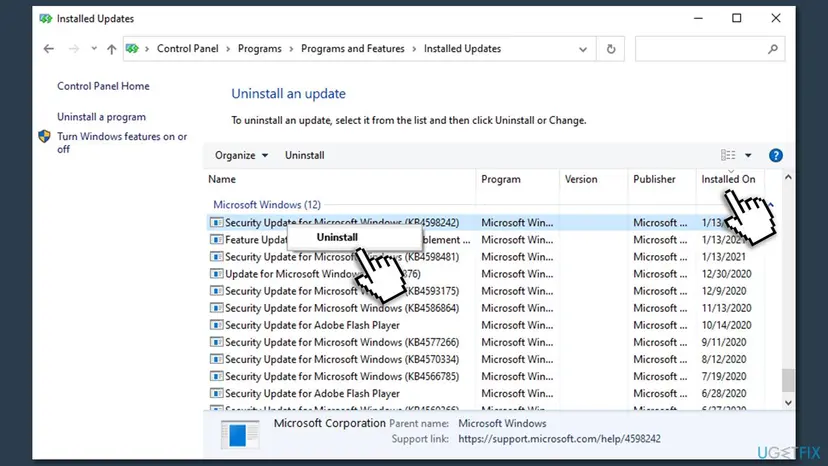Click the icon of the 12/30/2020 update row

pyautogui.click(x=217, y=274)
